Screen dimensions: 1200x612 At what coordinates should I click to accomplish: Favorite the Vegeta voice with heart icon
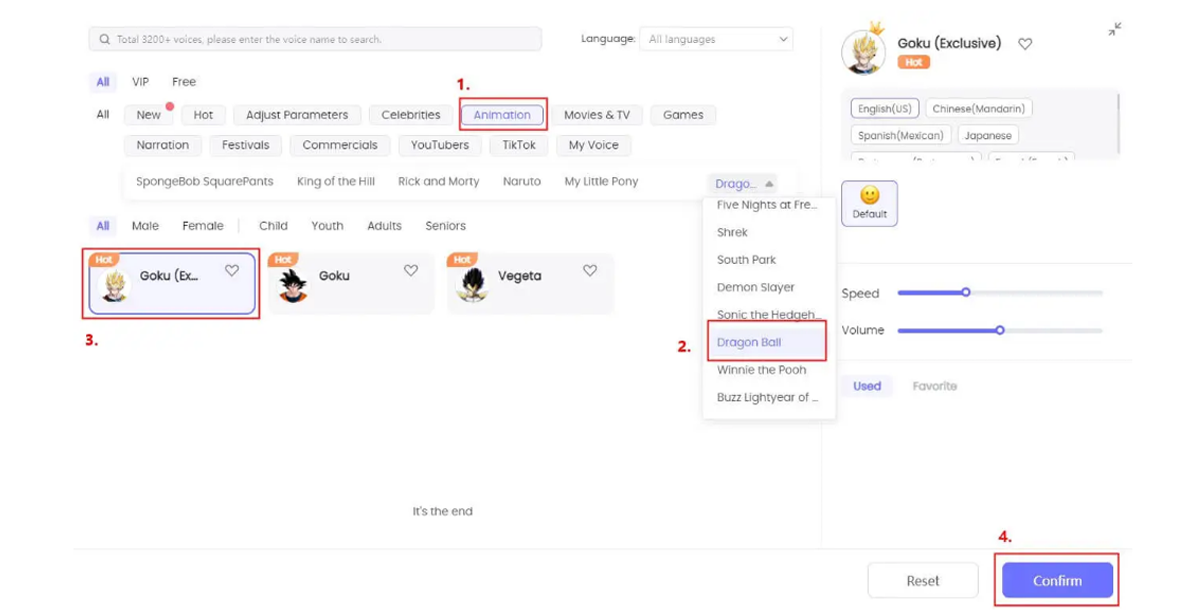(590, 271)
